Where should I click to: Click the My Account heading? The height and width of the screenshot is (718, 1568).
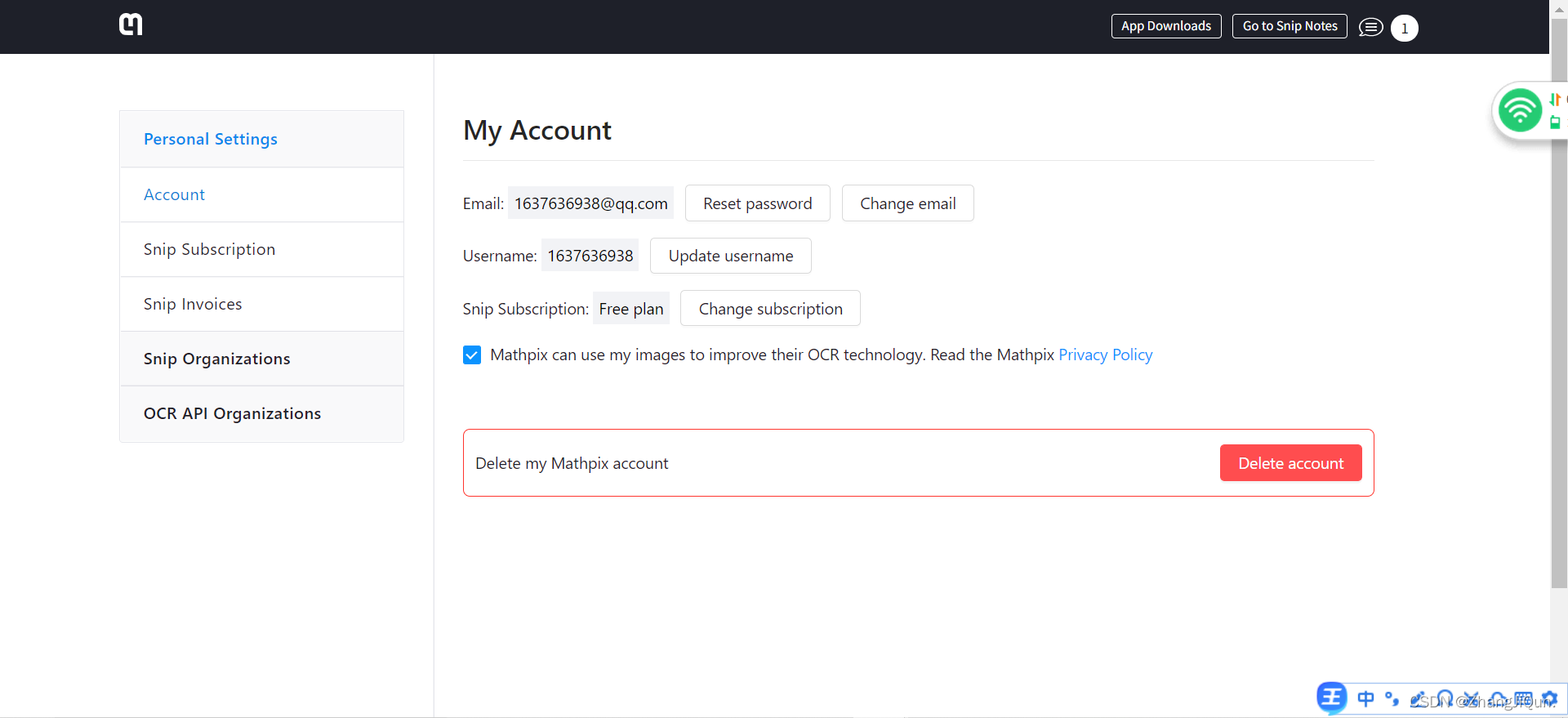(537, 131)
